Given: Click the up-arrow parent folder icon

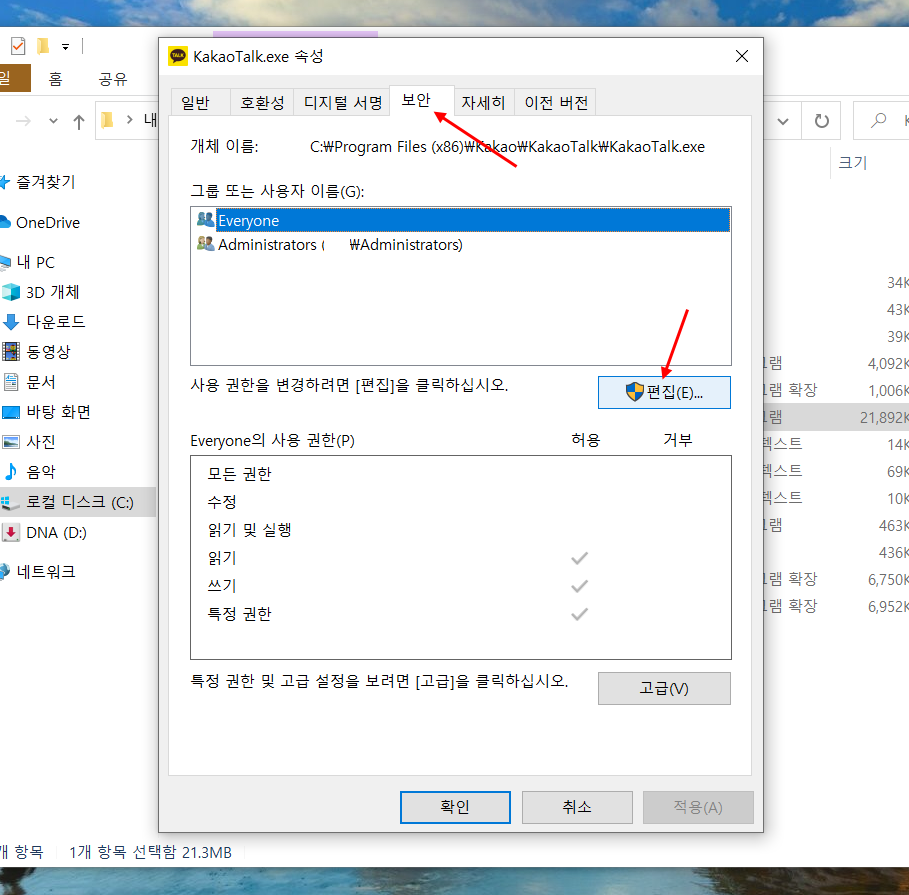Looking at the screenshot, I should click(x=79, y=121).
